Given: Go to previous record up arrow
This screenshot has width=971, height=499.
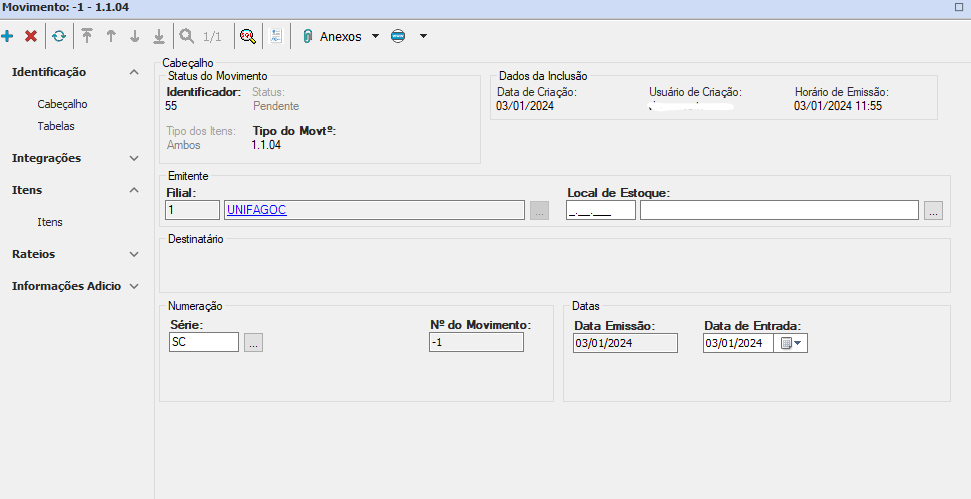Looking at the screenshot, I should 111,36.
